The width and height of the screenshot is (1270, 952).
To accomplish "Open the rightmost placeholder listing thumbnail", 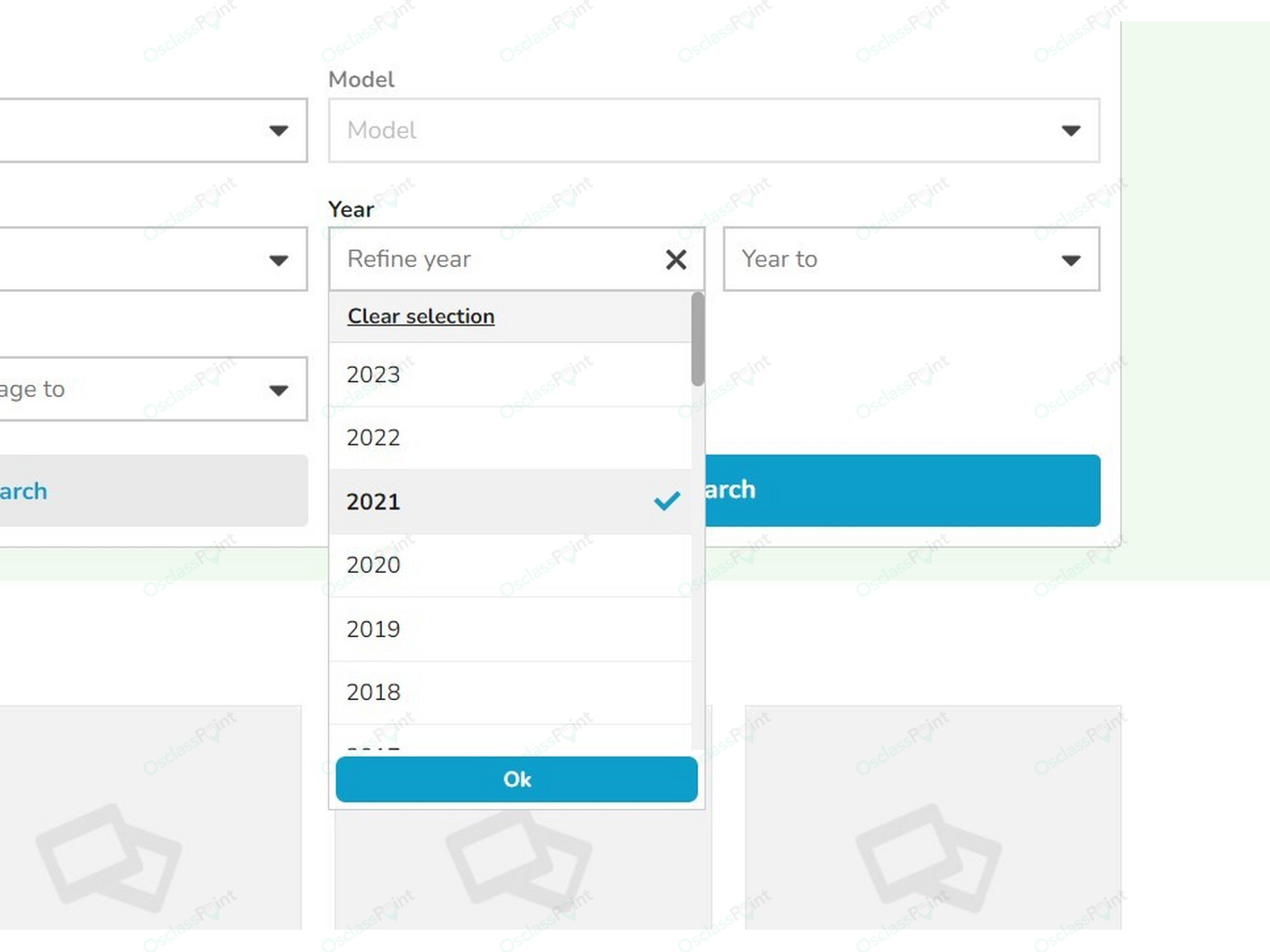I will pos(933,817).
